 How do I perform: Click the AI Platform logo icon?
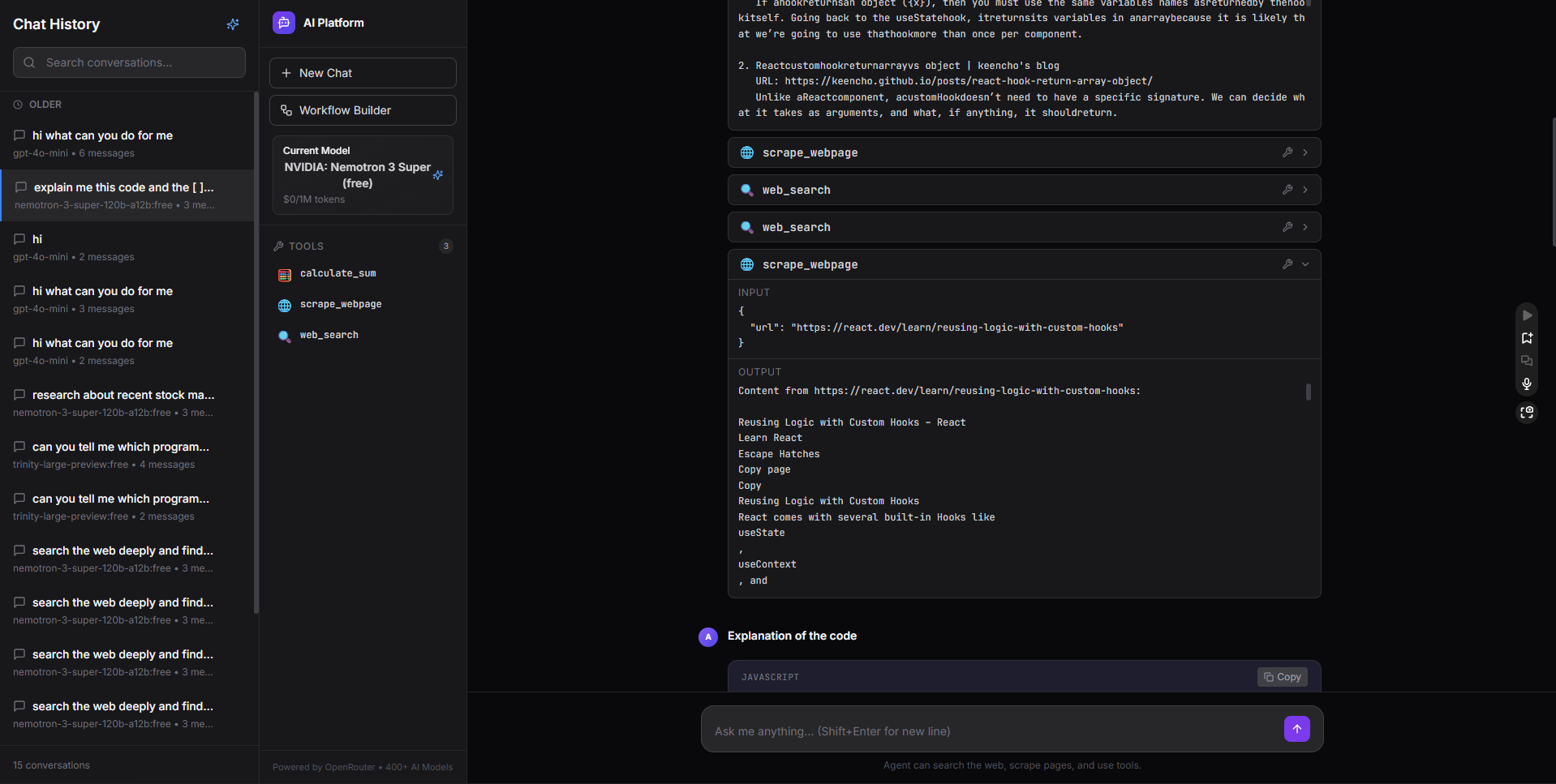pos(284,23)
